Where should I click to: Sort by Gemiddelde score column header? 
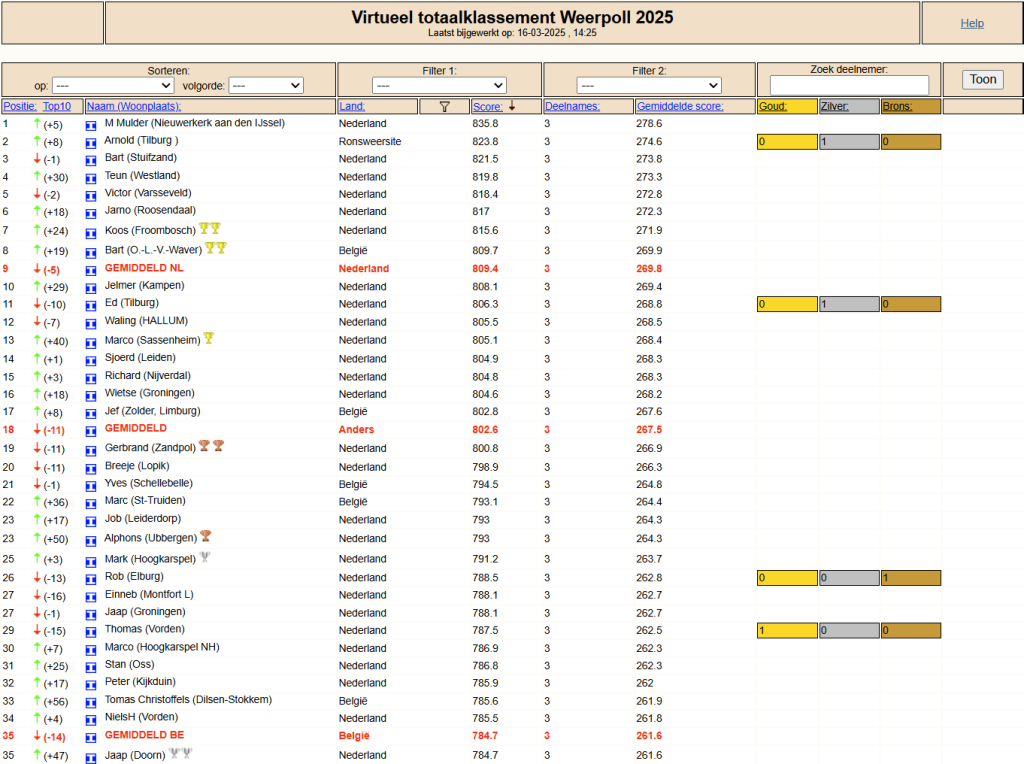tap(680, 106)
